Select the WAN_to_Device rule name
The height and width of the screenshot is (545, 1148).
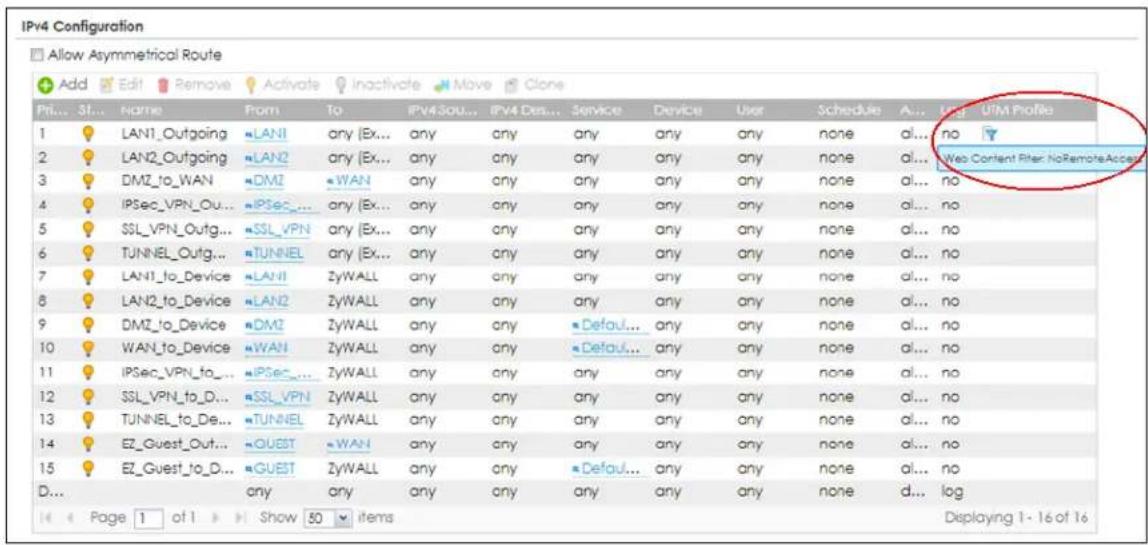click(x=175, y=346)
